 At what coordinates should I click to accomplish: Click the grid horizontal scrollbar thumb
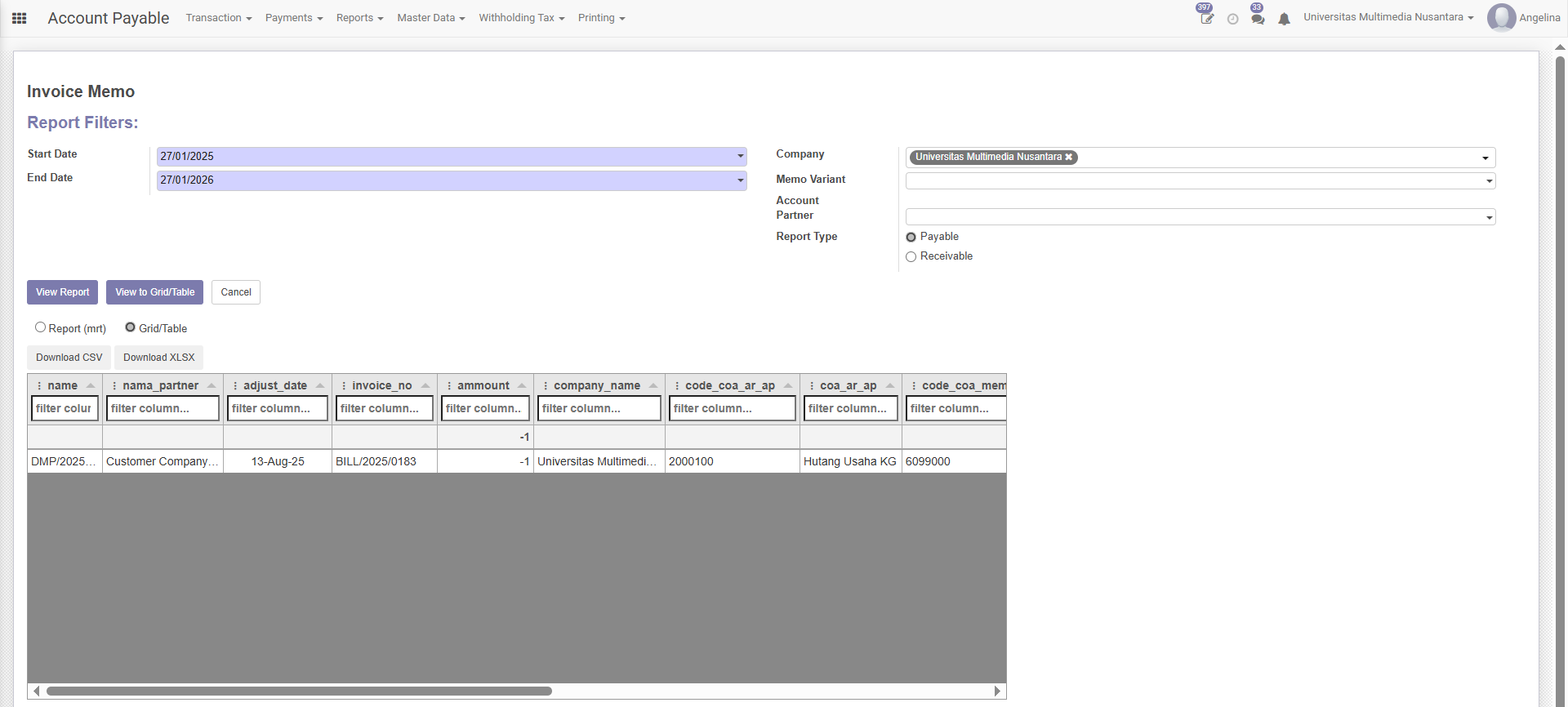point(299,691)
